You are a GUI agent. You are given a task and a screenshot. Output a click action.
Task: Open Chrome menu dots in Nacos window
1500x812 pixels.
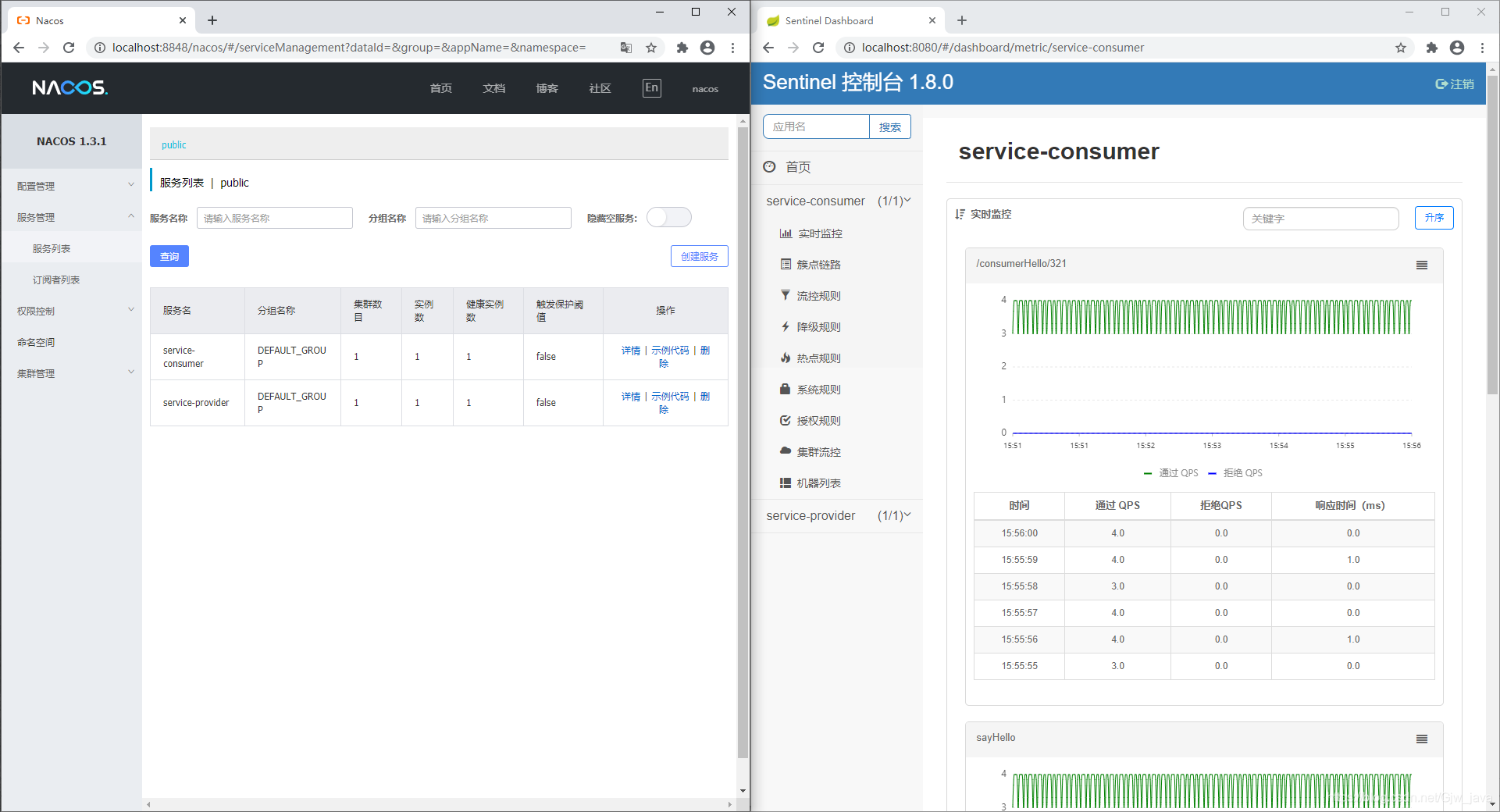(x=732, y=48)
